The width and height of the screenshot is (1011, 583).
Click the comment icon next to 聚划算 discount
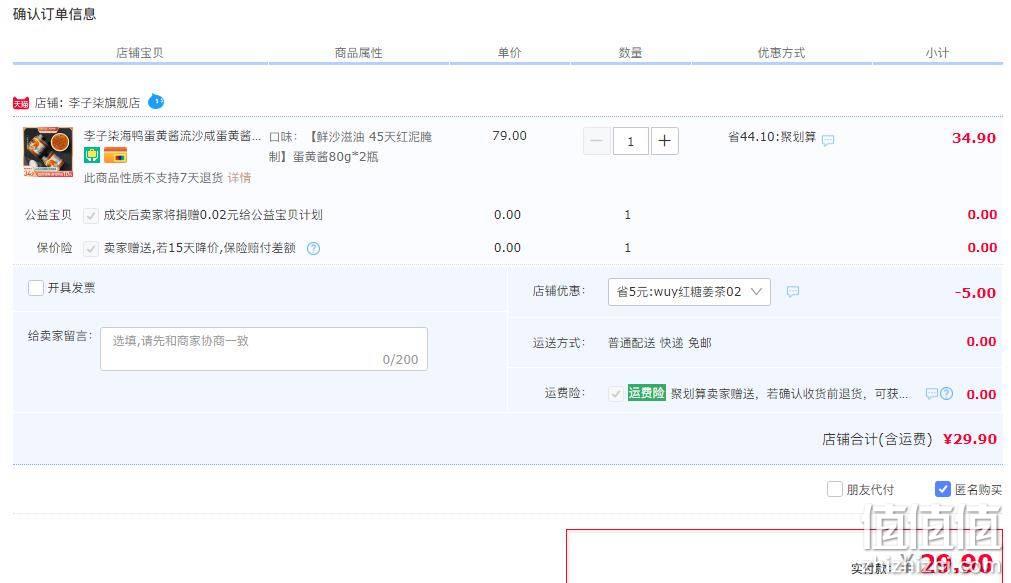click(x=828, y=140)
